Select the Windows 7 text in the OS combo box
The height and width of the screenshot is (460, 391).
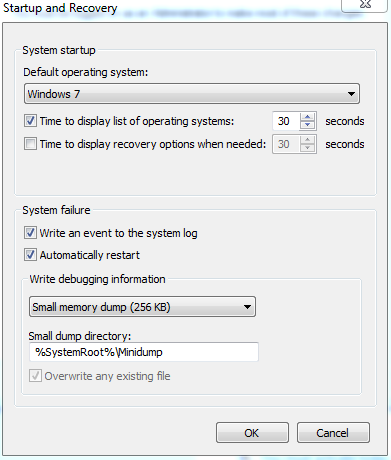click(54, 94)
